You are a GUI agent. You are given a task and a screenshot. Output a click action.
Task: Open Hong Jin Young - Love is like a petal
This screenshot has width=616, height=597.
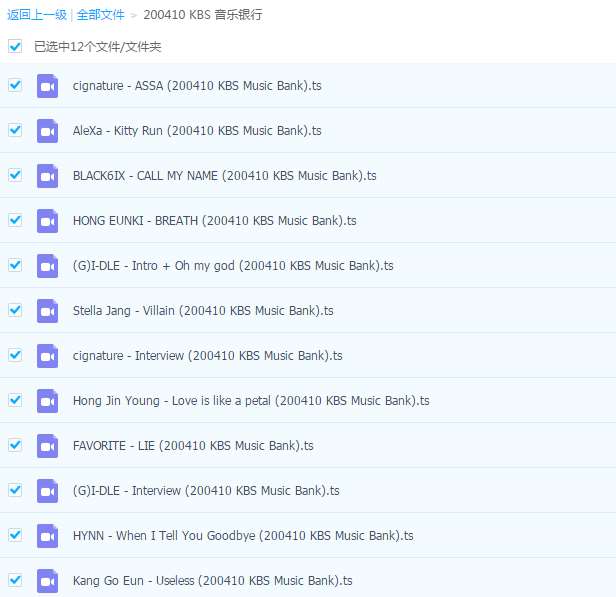coord(251,401)
